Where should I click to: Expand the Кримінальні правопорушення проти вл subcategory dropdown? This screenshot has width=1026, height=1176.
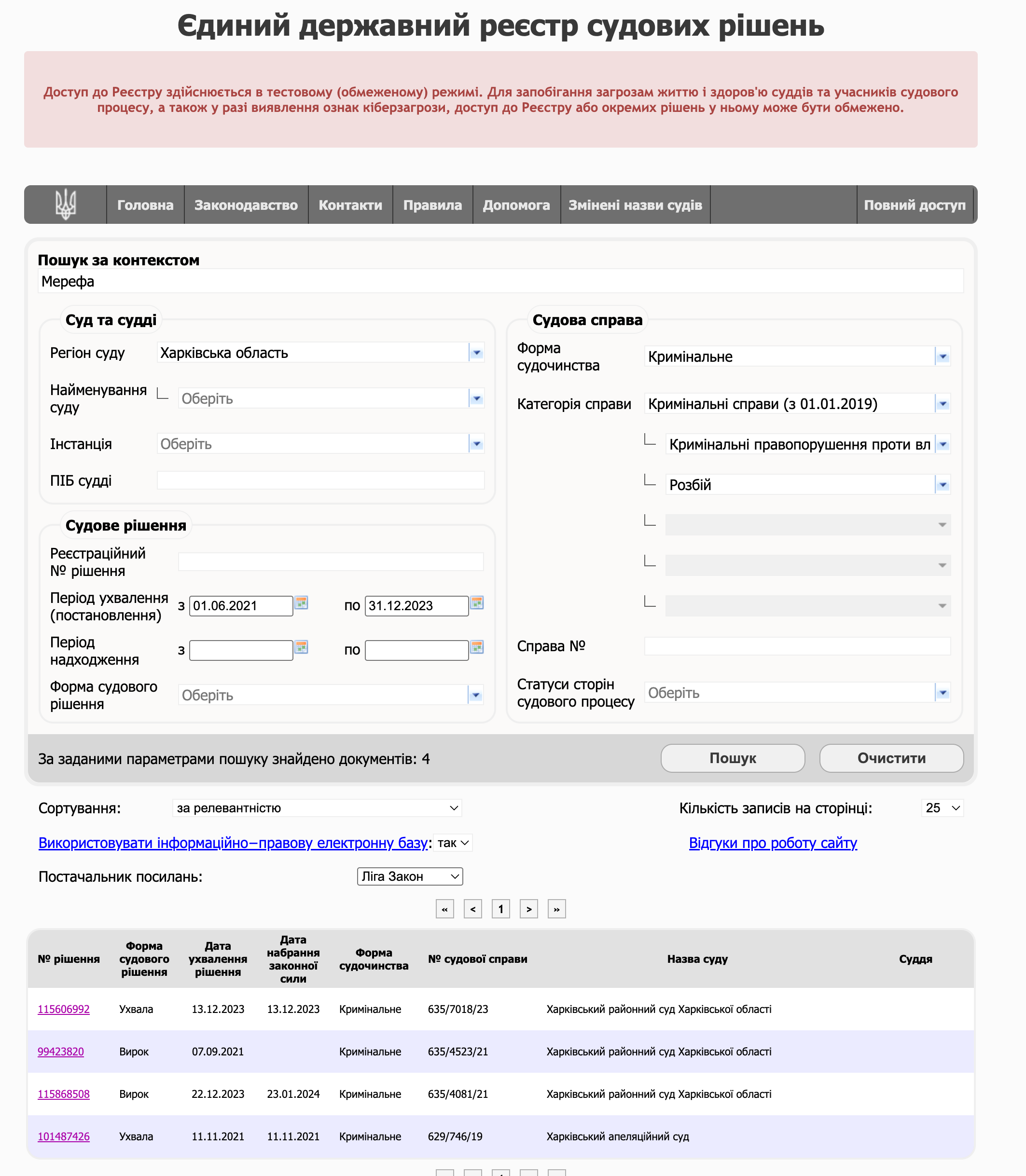pos(943,445)
